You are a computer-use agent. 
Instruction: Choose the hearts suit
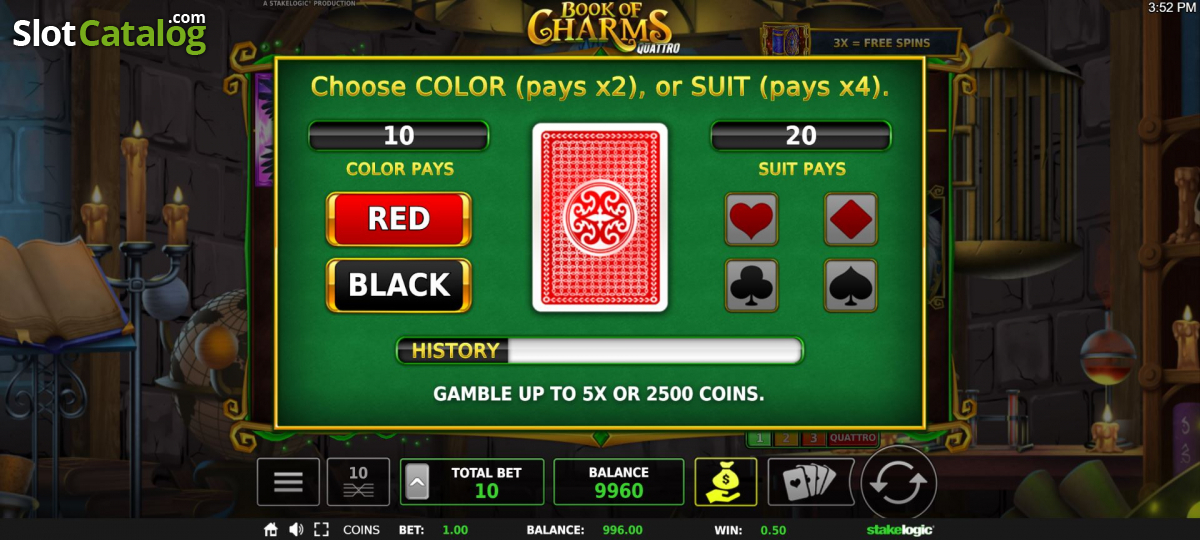(x=751, y=219)
